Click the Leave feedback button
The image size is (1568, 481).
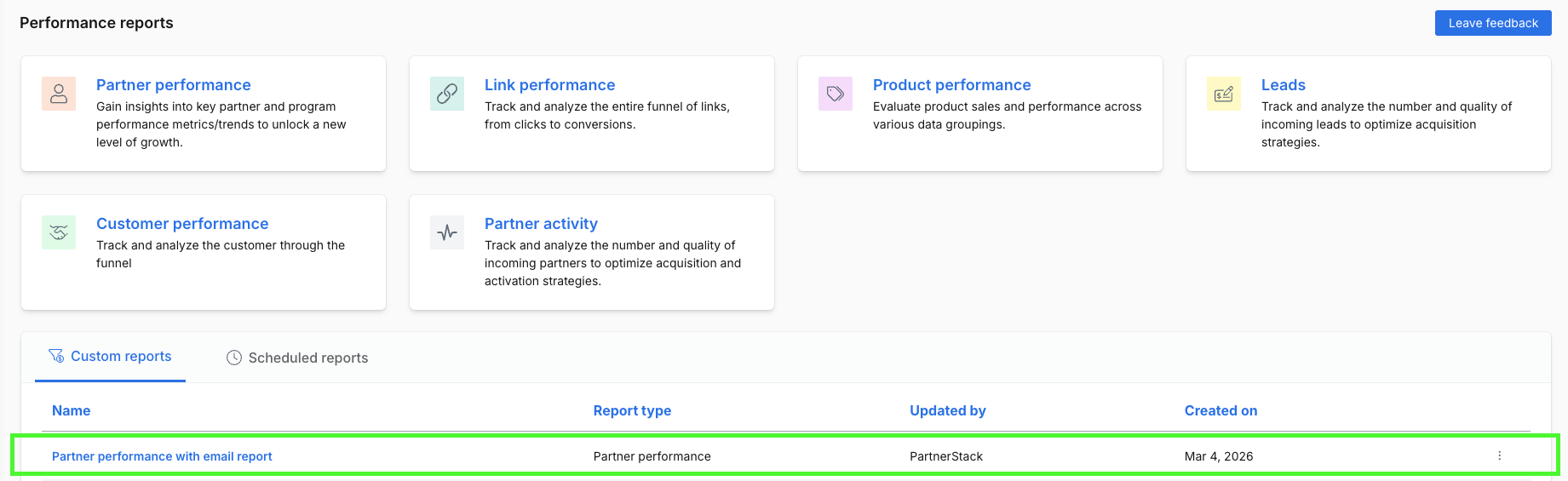1493,23
